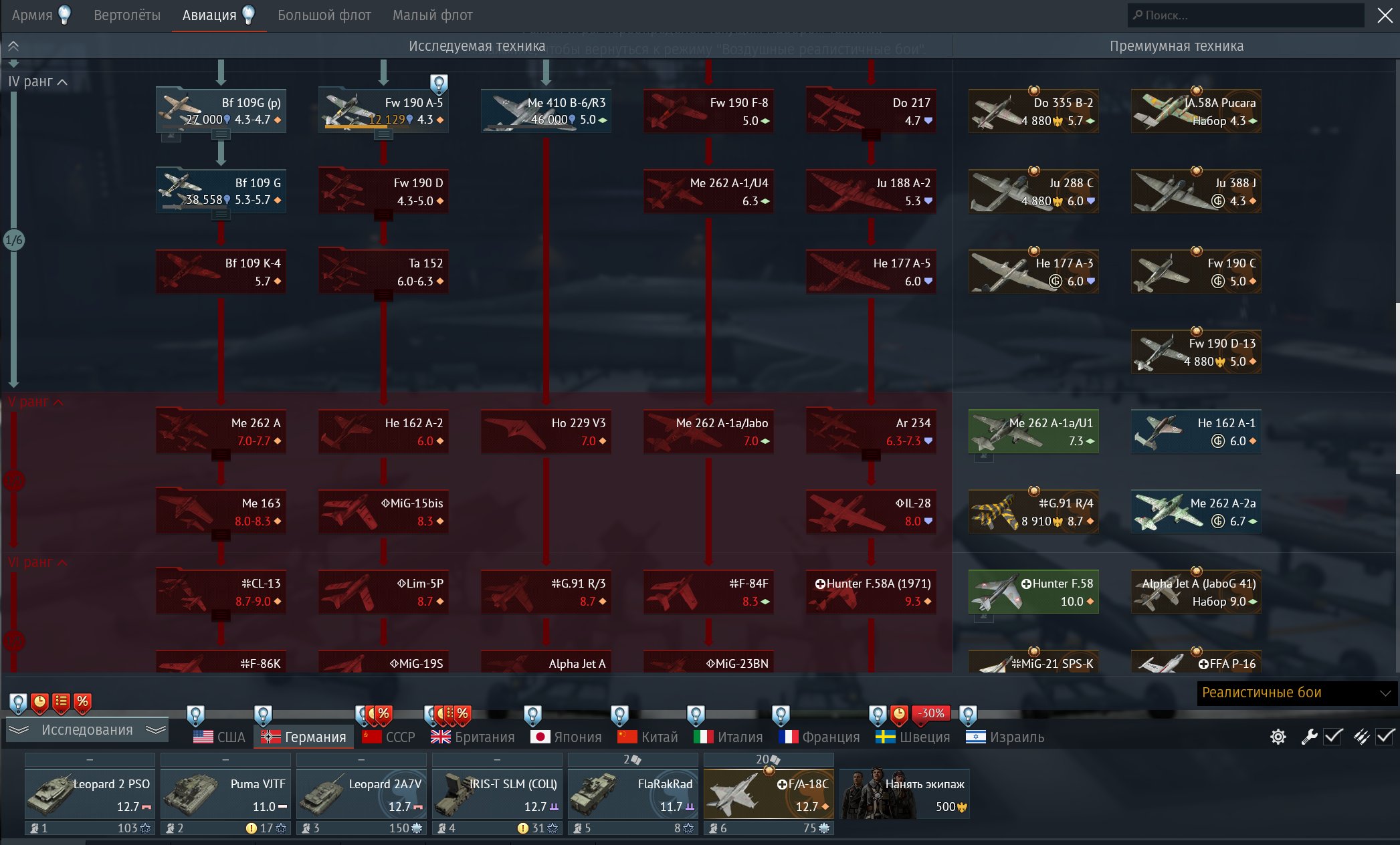Click the warning icon in IRIS-T SLM slot
This screenshot has width=1400, height=845.
[x=523, y=828]
